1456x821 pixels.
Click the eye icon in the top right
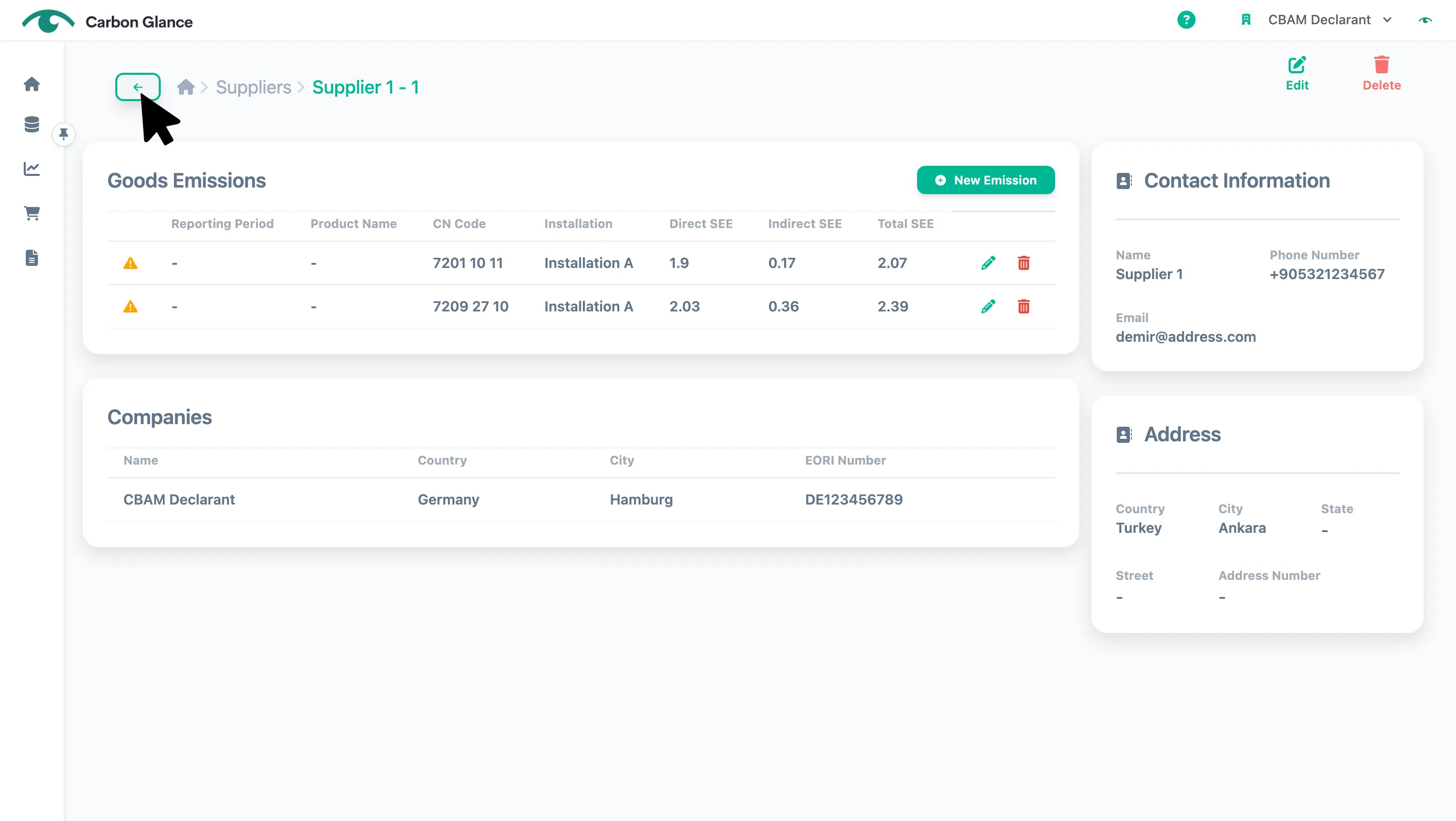(1425, 20)
